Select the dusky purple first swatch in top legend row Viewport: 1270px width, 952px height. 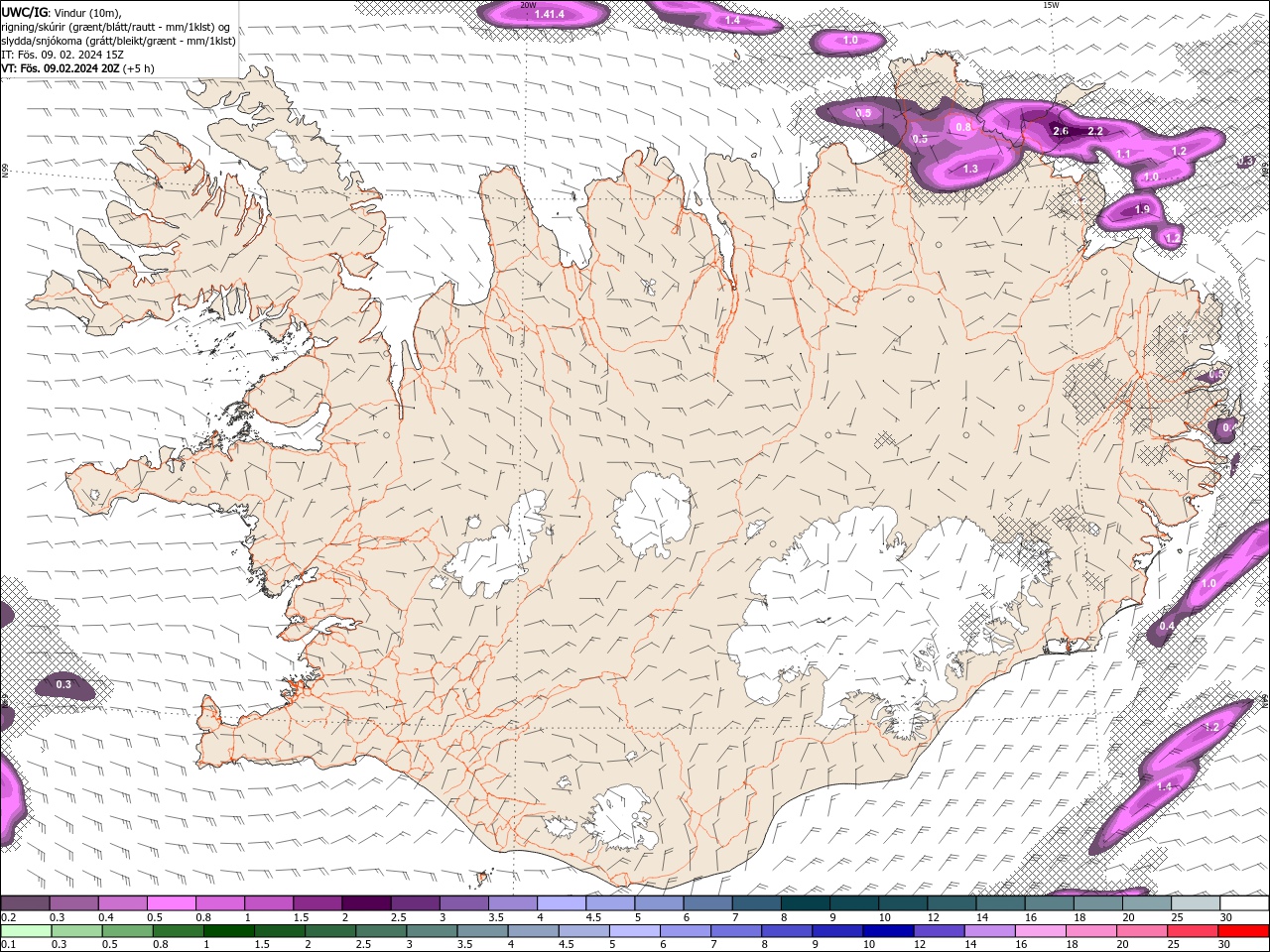[25, 903]
